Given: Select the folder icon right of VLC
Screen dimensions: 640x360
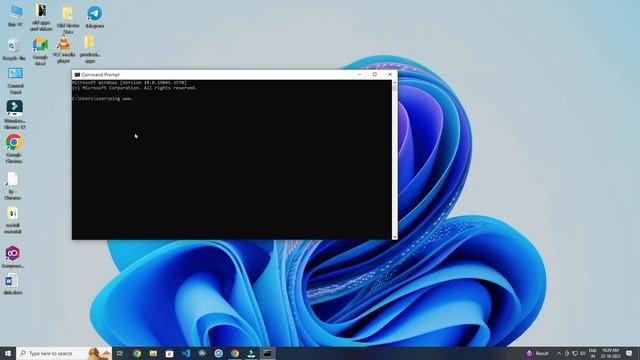Looking at the screenshot, I should (x=89, y=49).
